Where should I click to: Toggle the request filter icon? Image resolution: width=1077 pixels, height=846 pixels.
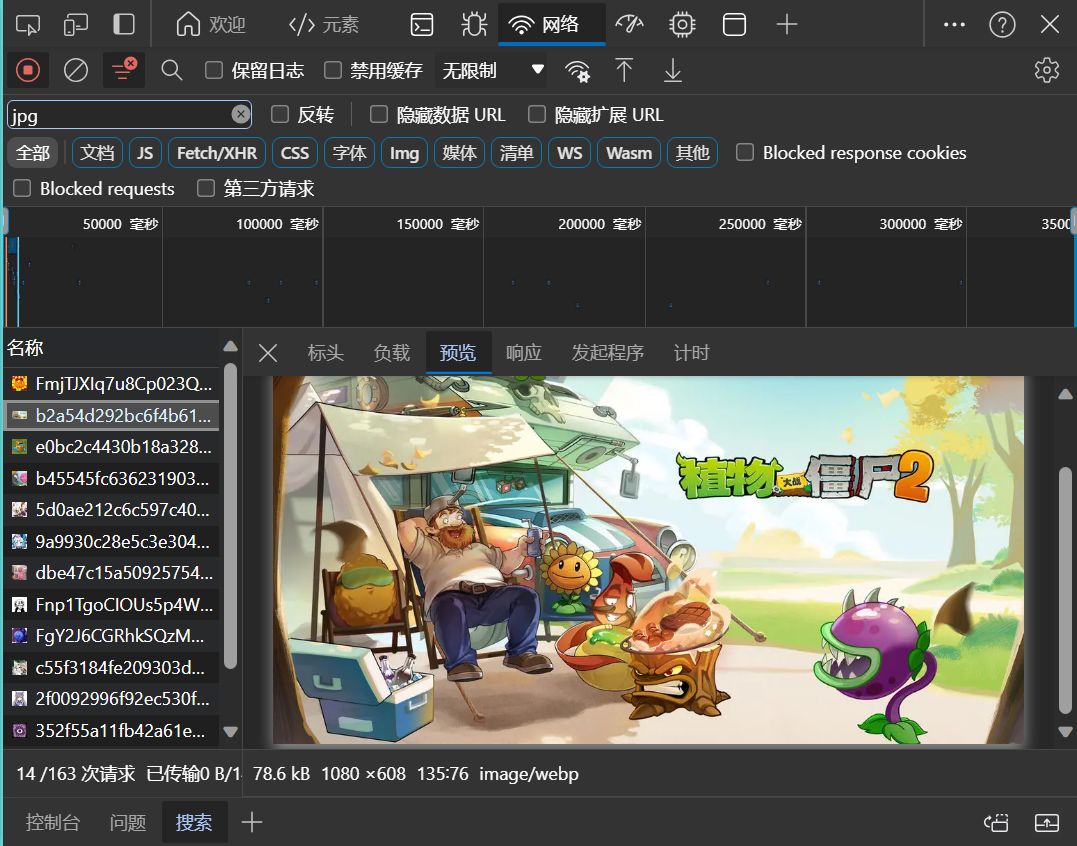pyautogui.click(x=124, y=70)
